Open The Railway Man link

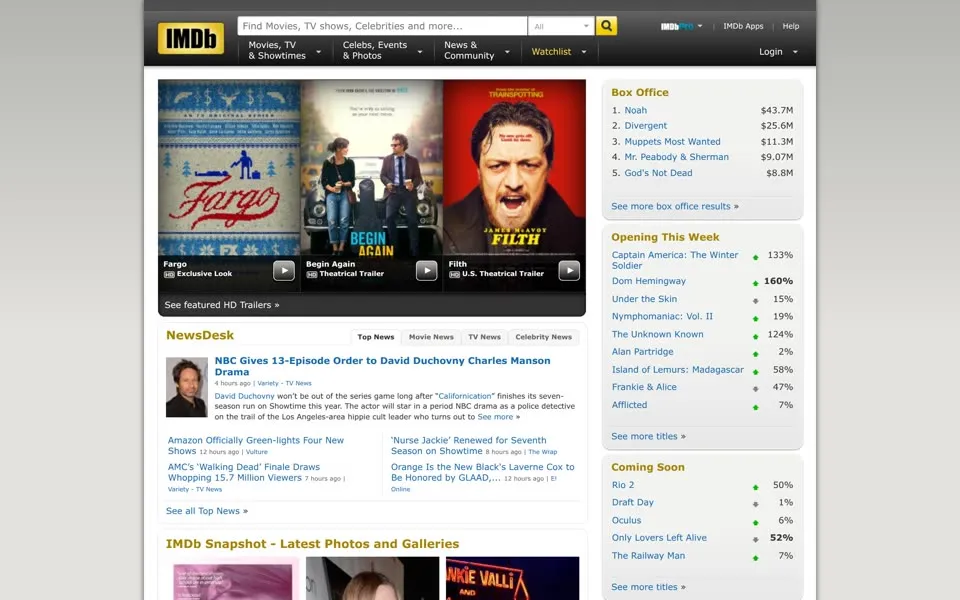tap(648, 556)
